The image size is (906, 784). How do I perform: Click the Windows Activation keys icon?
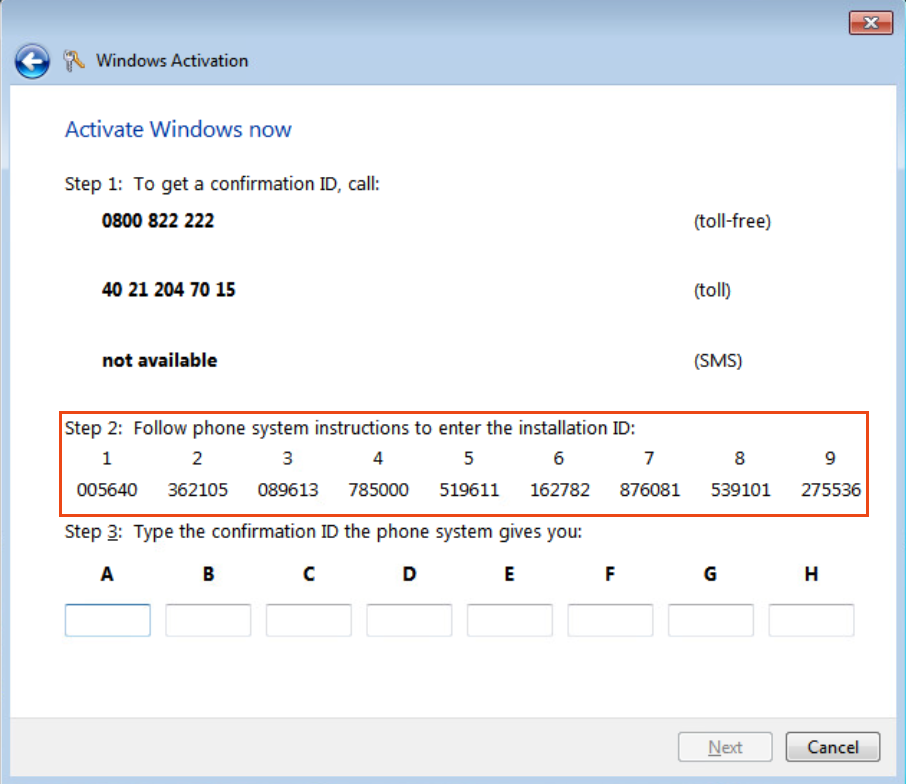coord(73,61)
